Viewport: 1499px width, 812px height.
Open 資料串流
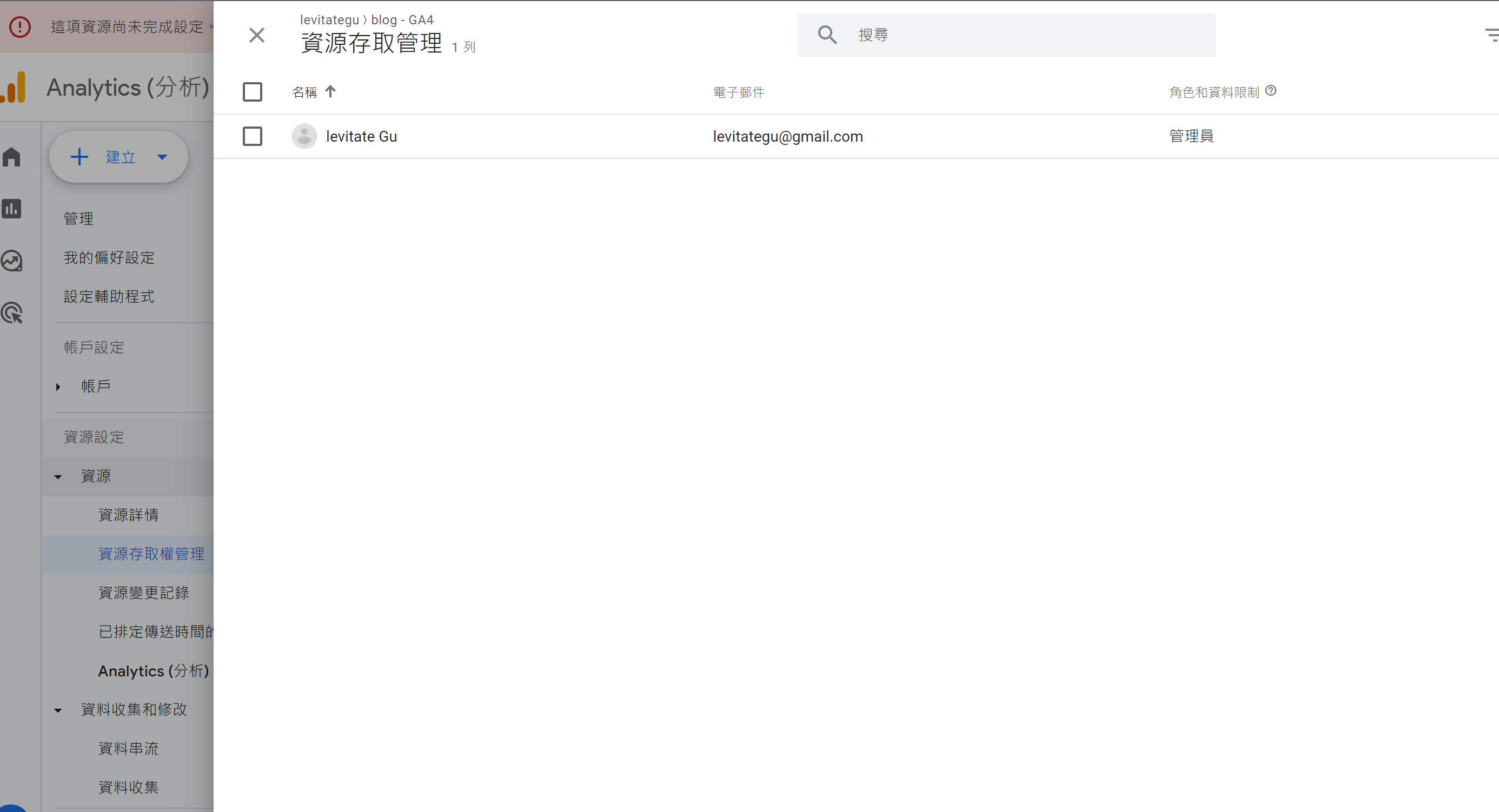(128, 749)
